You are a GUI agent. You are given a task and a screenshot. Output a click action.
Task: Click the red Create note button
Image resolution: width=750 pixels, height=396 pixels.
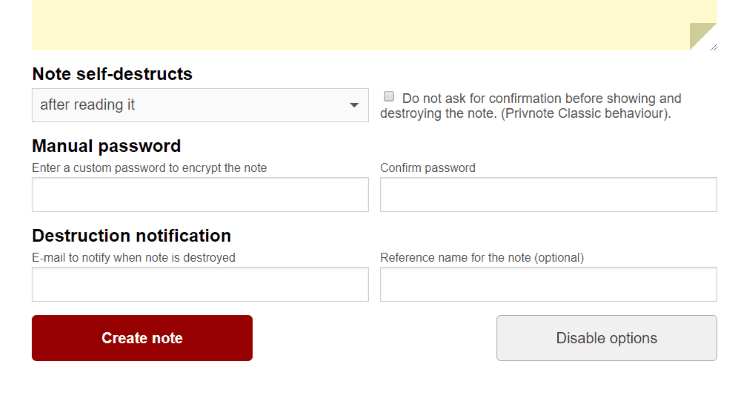(142, 338)
